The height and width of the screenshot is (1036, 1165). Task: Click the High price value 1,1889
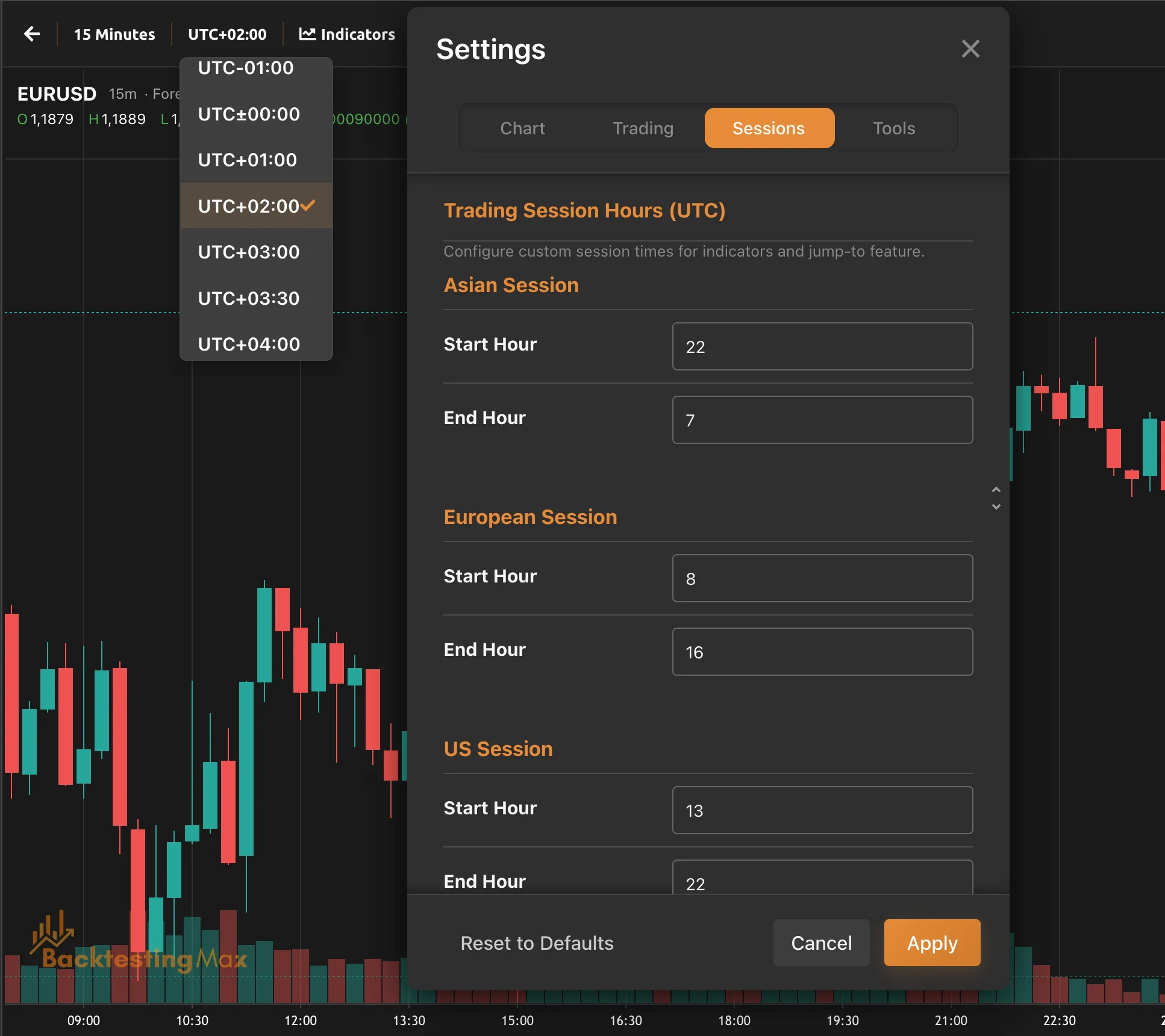pos(123,119)
